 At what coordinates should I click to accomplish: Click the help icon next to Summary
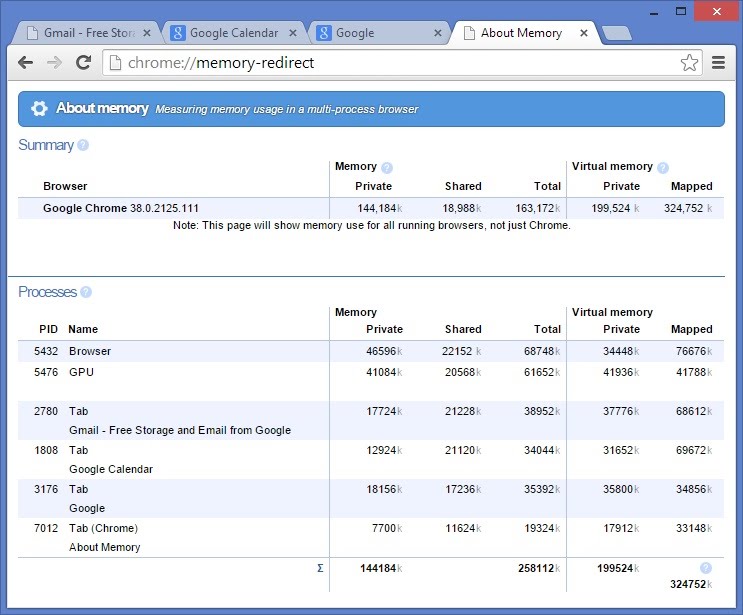(83, 145)
